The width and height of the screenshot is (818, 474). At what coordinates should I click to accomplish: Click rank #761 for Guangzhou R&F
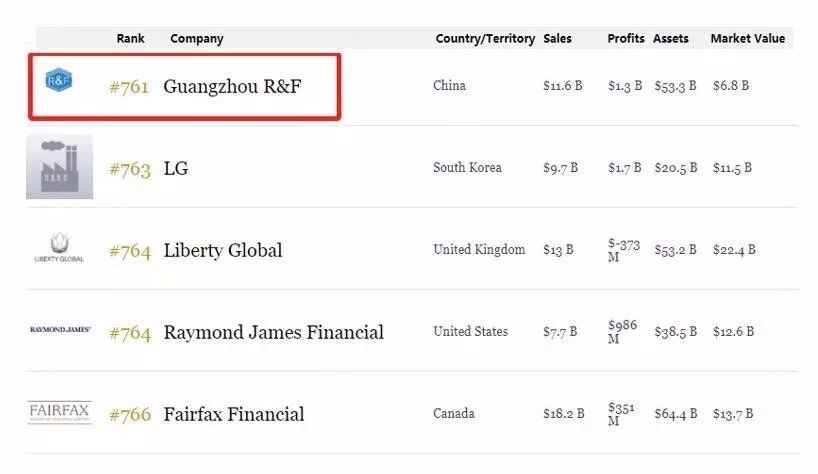tap(129, 86)
